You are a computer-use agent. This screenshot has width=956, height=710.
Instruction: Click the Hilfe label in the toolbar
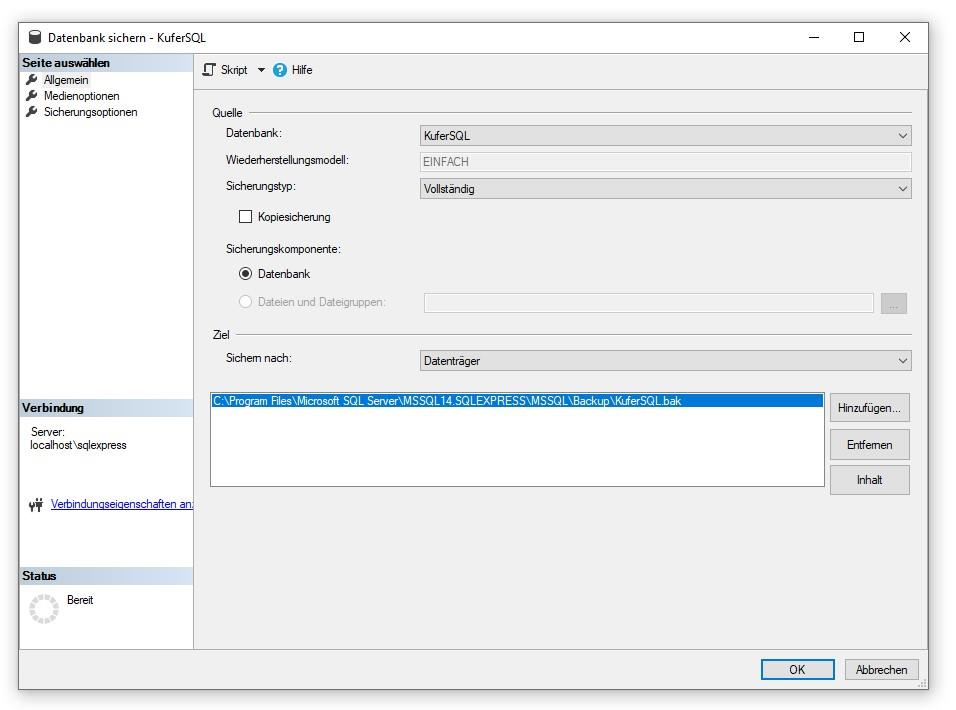pos(302,70)
